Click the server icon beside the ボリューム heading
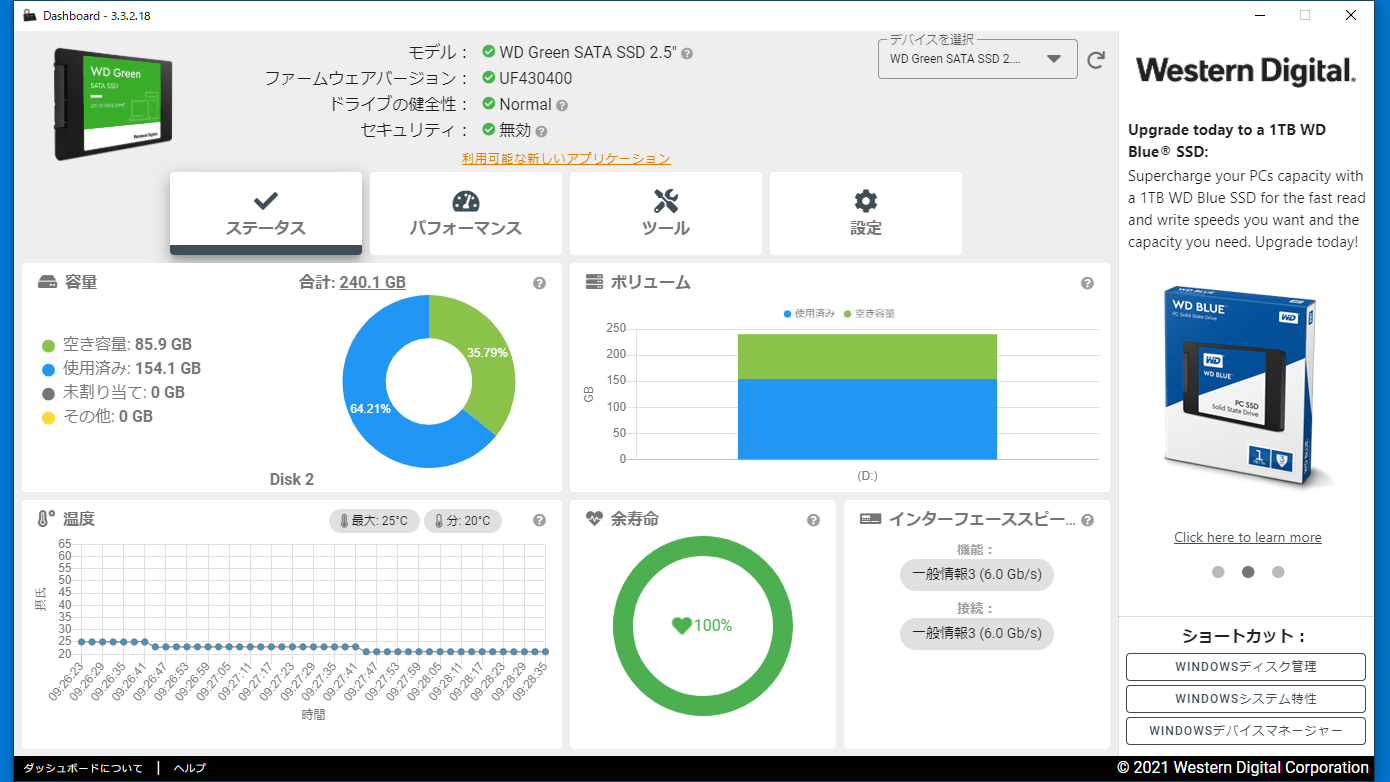 (x=594, y=283)
